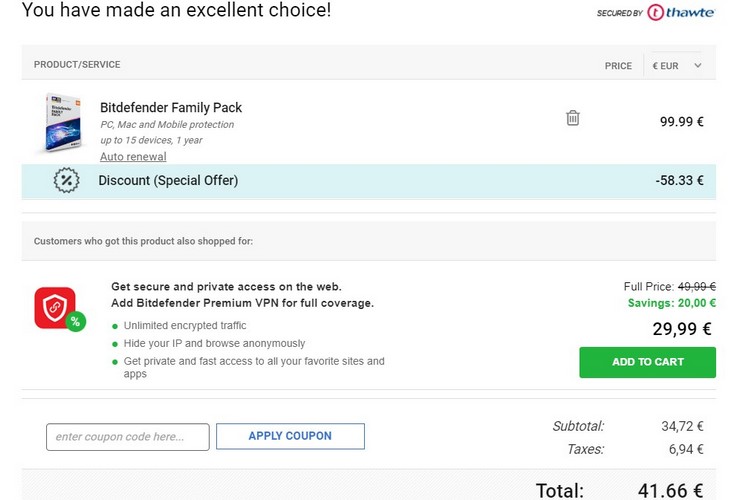Click the Bitdefender Family Pack product title

tap(171, 107)
